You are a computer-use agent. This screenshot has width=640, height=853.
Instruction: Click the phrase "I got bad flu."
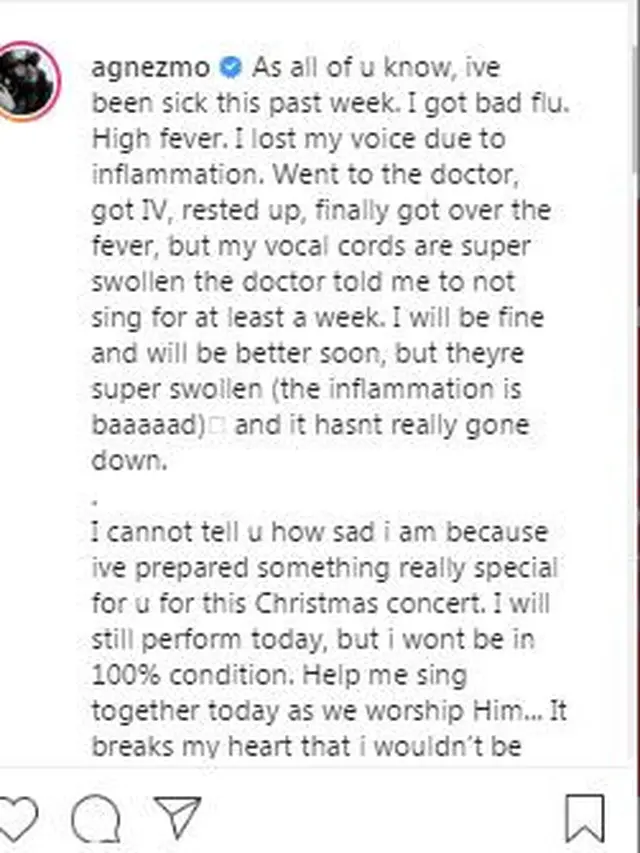[x=485, y=104]
